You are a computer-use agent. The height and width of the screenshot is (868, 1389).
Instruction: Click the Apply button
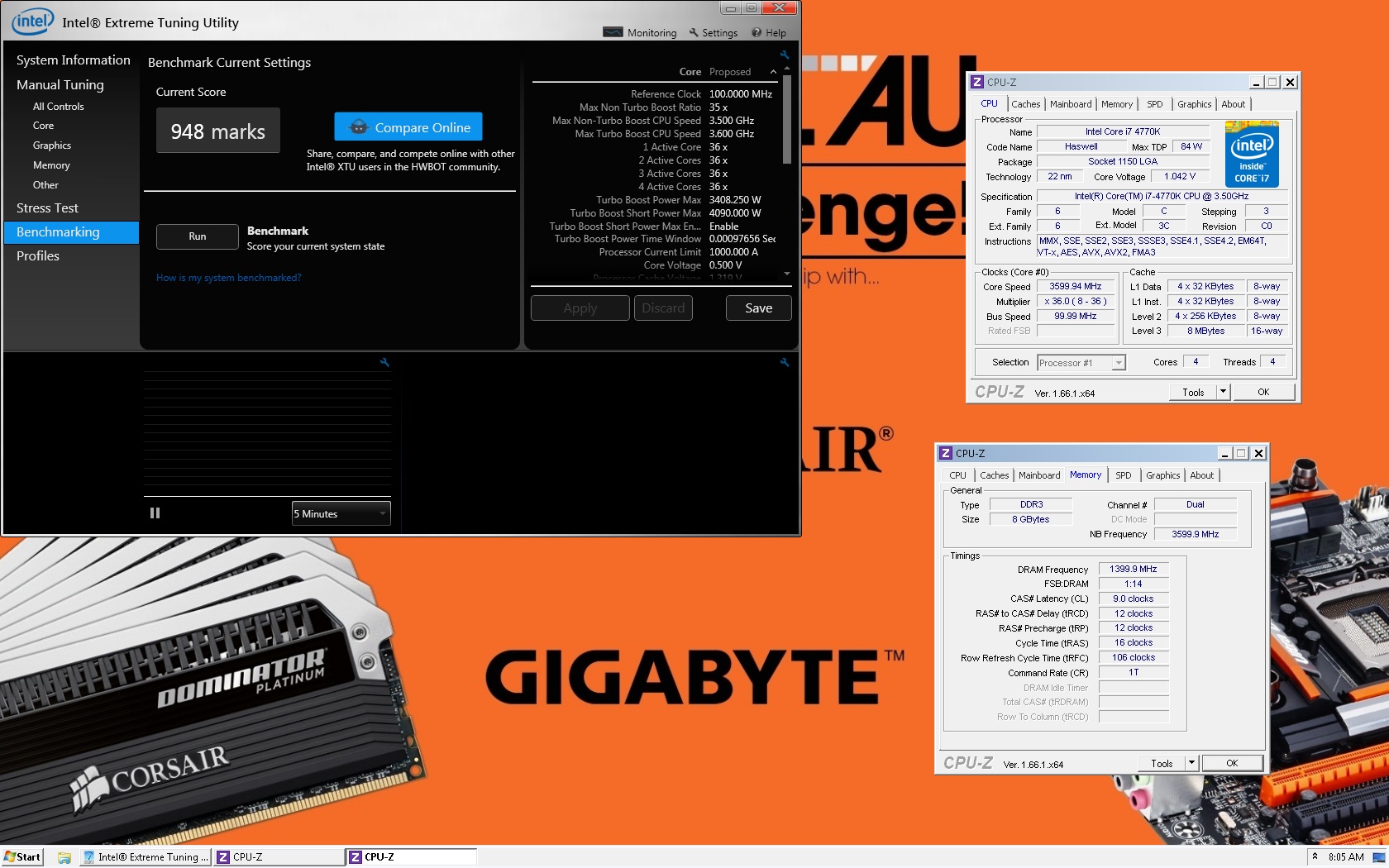tap(580, 308)
